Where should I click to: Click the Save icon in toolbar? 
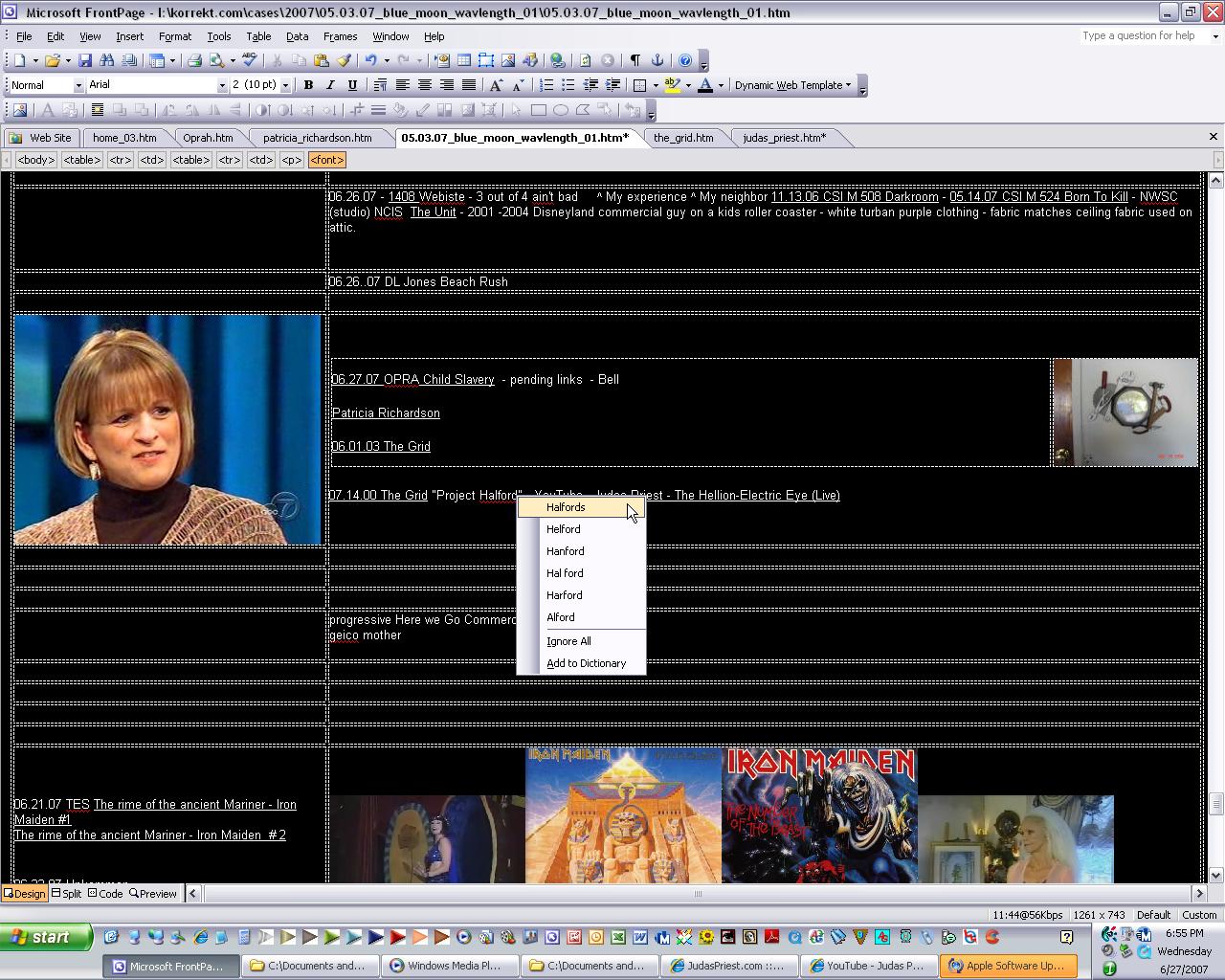(85, 60)
